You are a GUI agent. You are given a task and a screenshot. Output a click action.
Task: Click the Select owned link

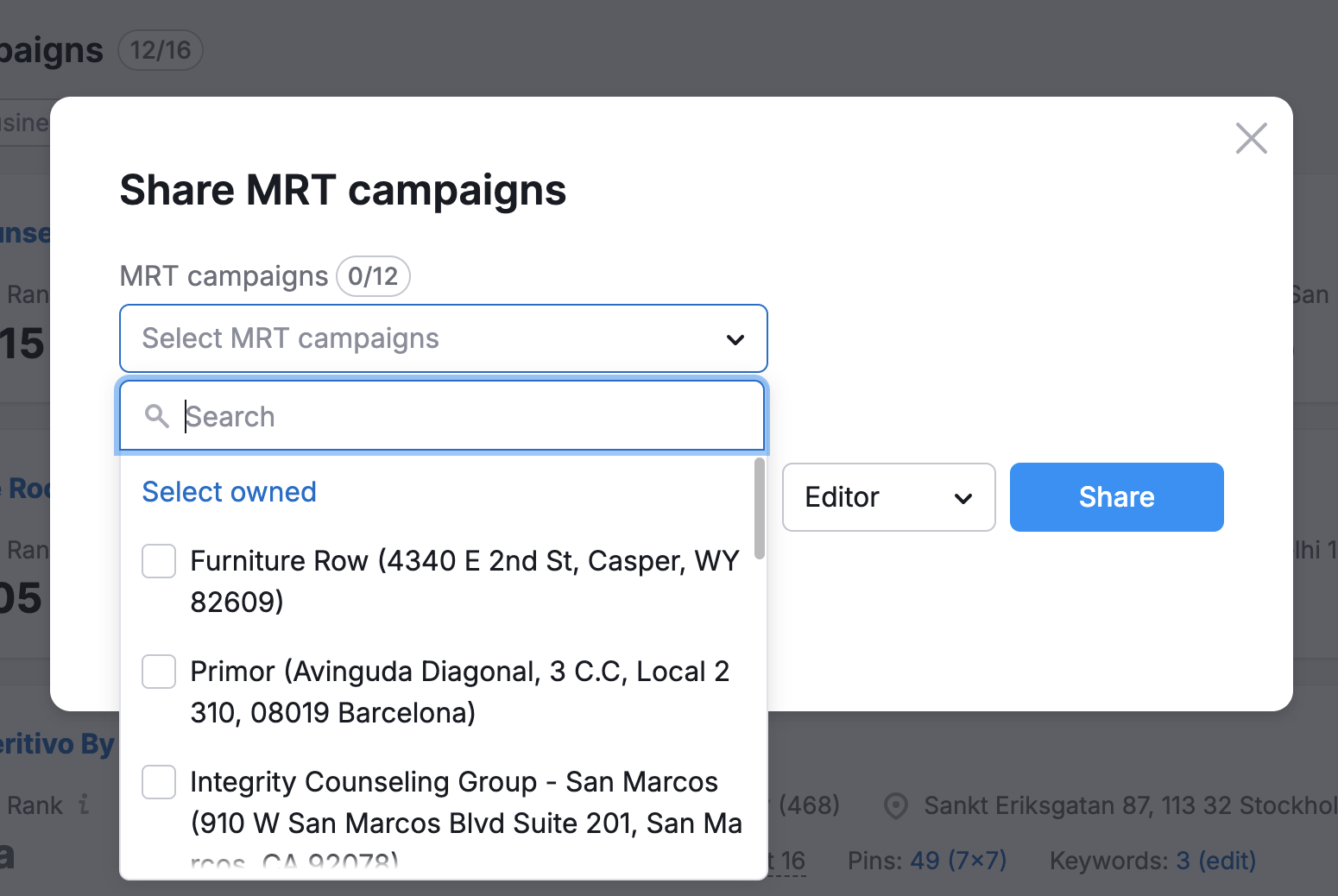(229, 492)
